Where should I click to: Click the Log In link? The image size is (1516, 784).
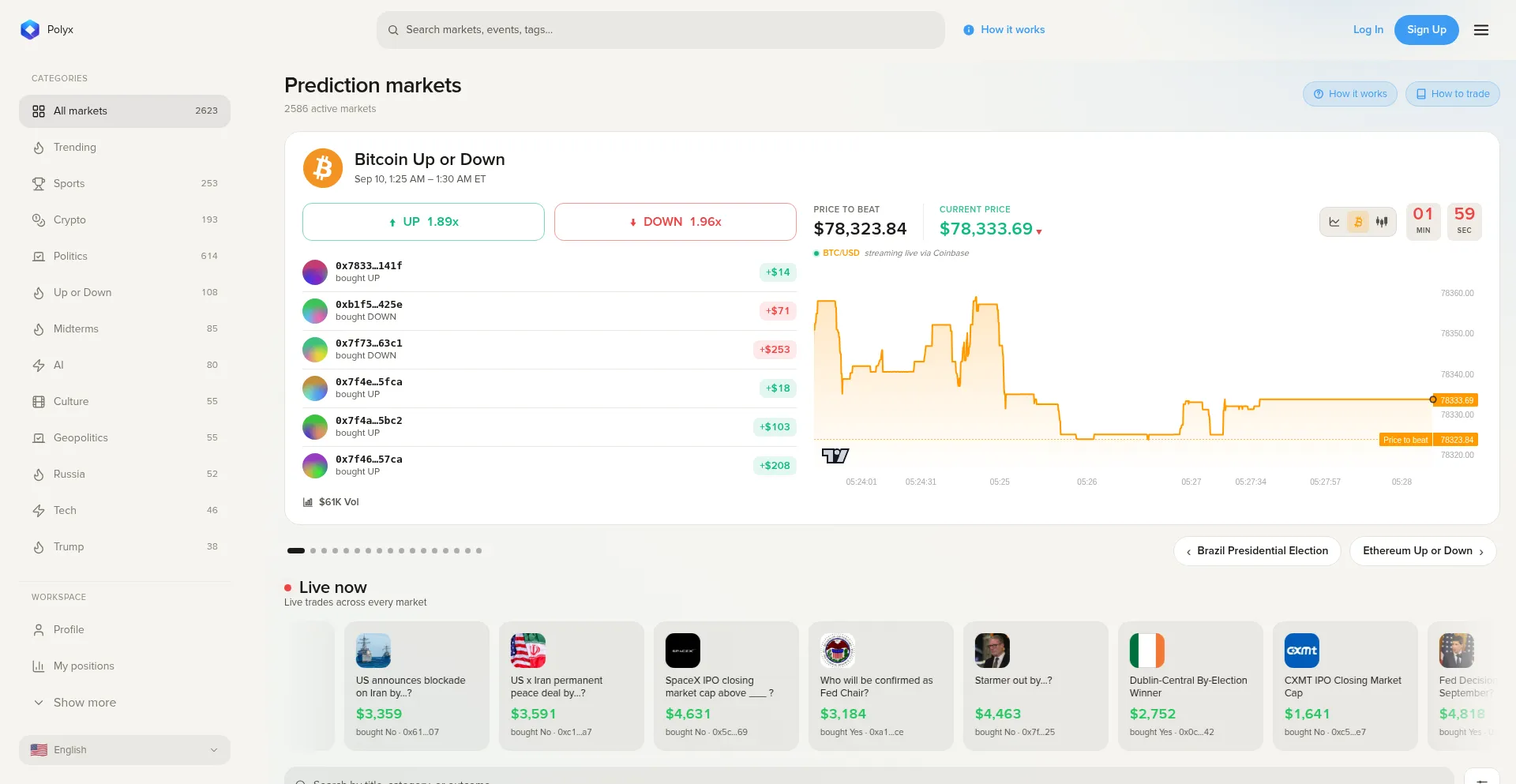[x=1368, y=30]
